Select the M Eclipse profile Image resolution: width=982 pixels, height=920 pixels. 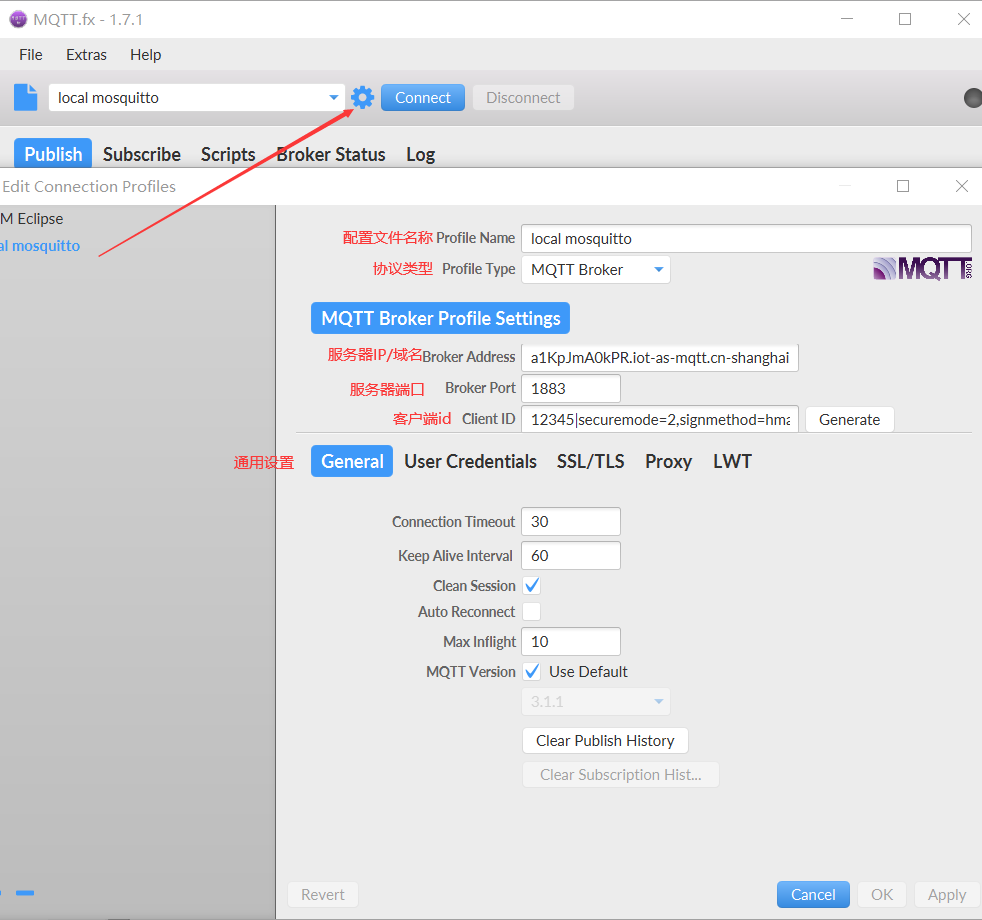(x=32, y=218)
